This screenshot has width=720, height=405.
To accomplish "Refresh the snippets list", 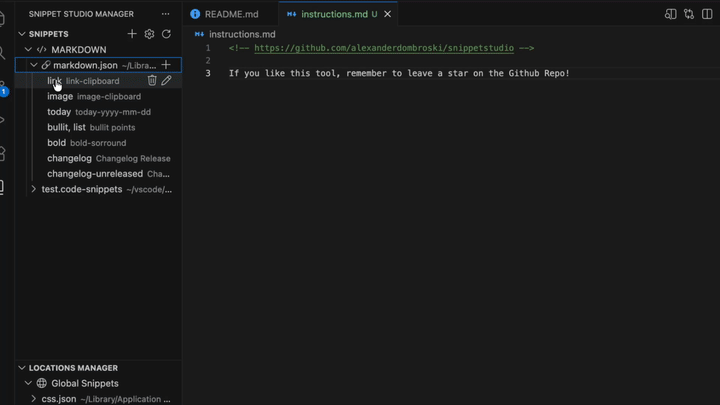I will 166,34.
